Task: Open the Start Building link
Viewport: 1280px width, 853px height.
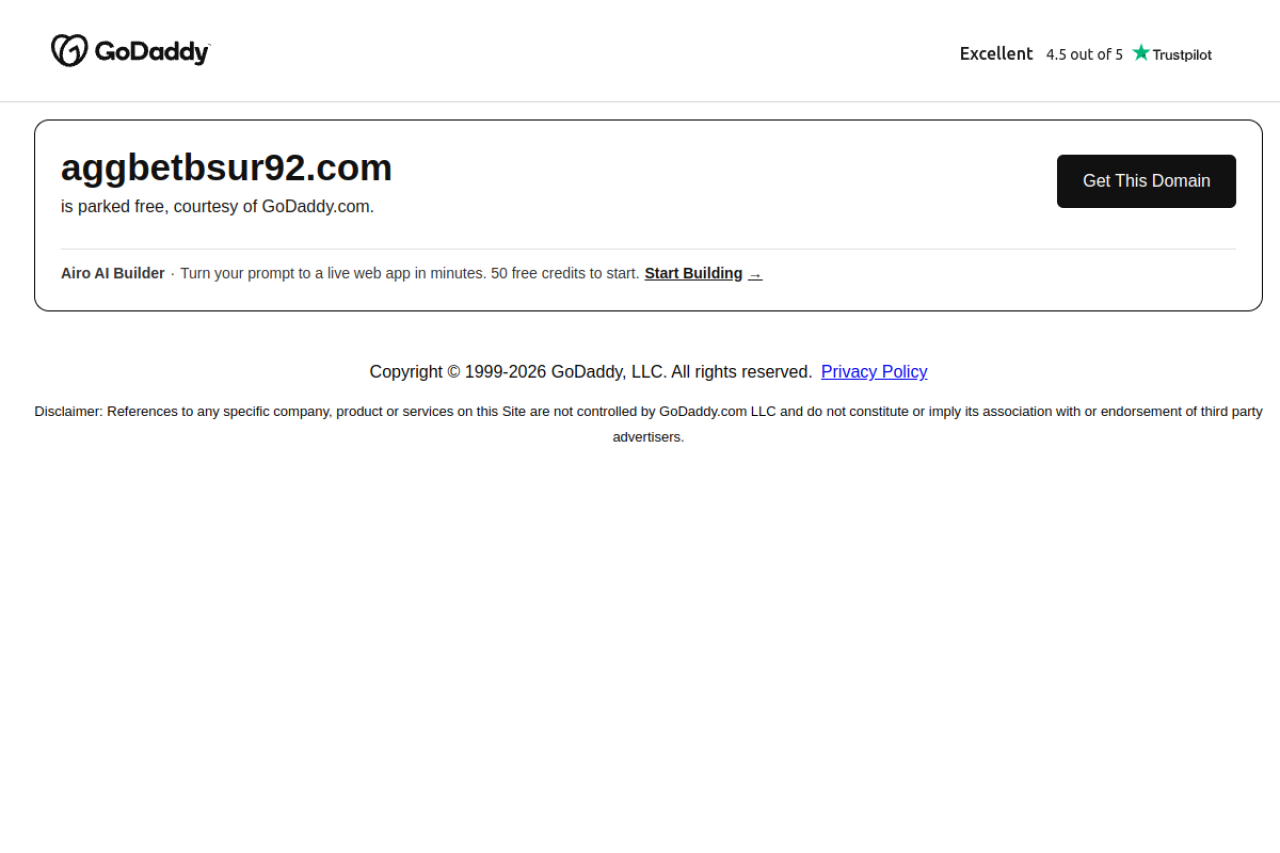Action: (693, 273)
